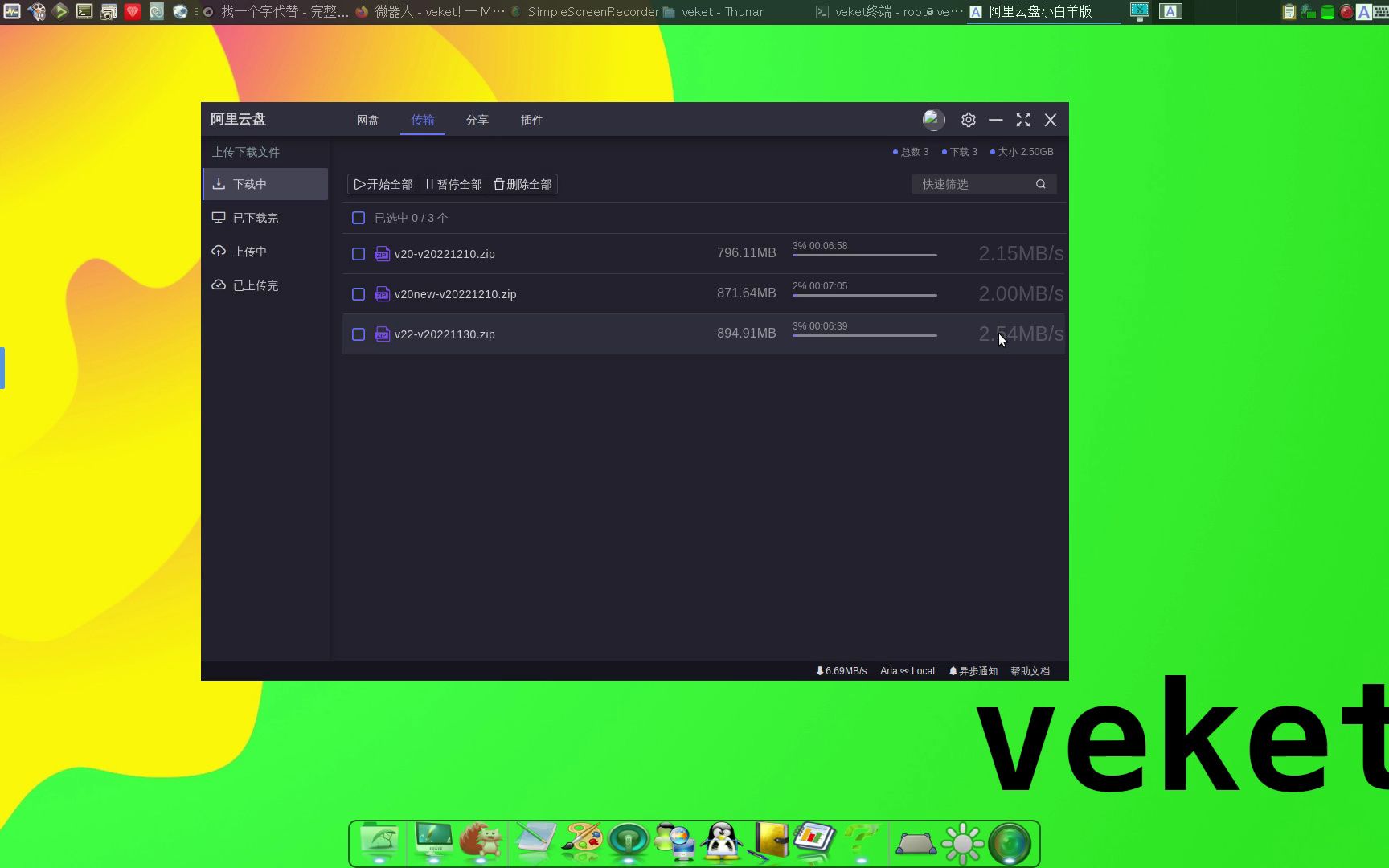The height and width of the screenshot is (868, 1389).
Task: Switch to SimpleScreenRecorder taskbar window
Action: pos(584,12)
